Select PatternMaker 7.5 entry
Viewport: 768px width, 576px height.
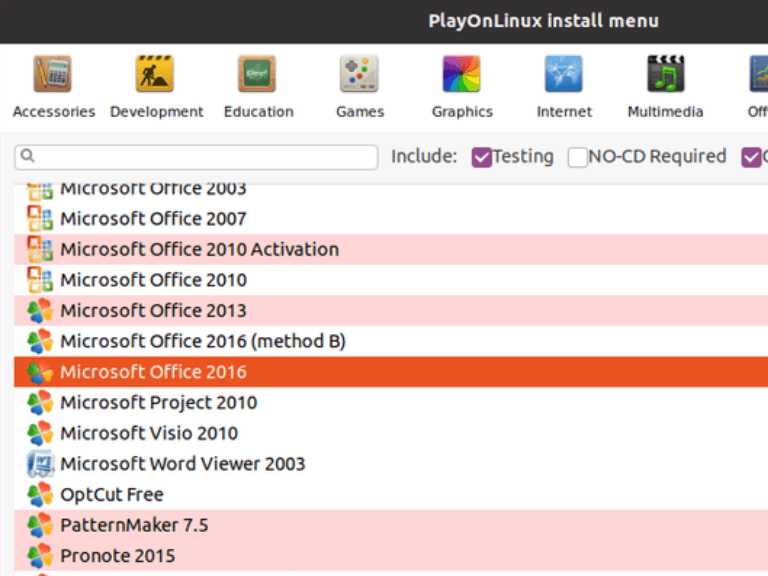391,525
